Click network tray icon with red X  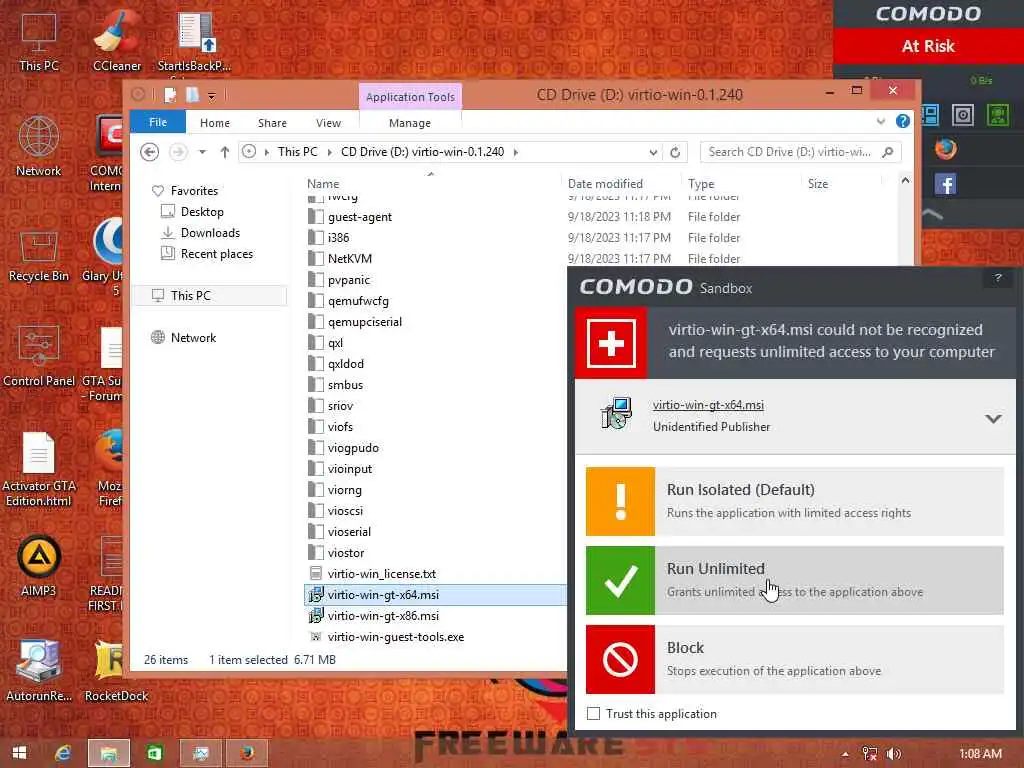click(x=869, y=754)
